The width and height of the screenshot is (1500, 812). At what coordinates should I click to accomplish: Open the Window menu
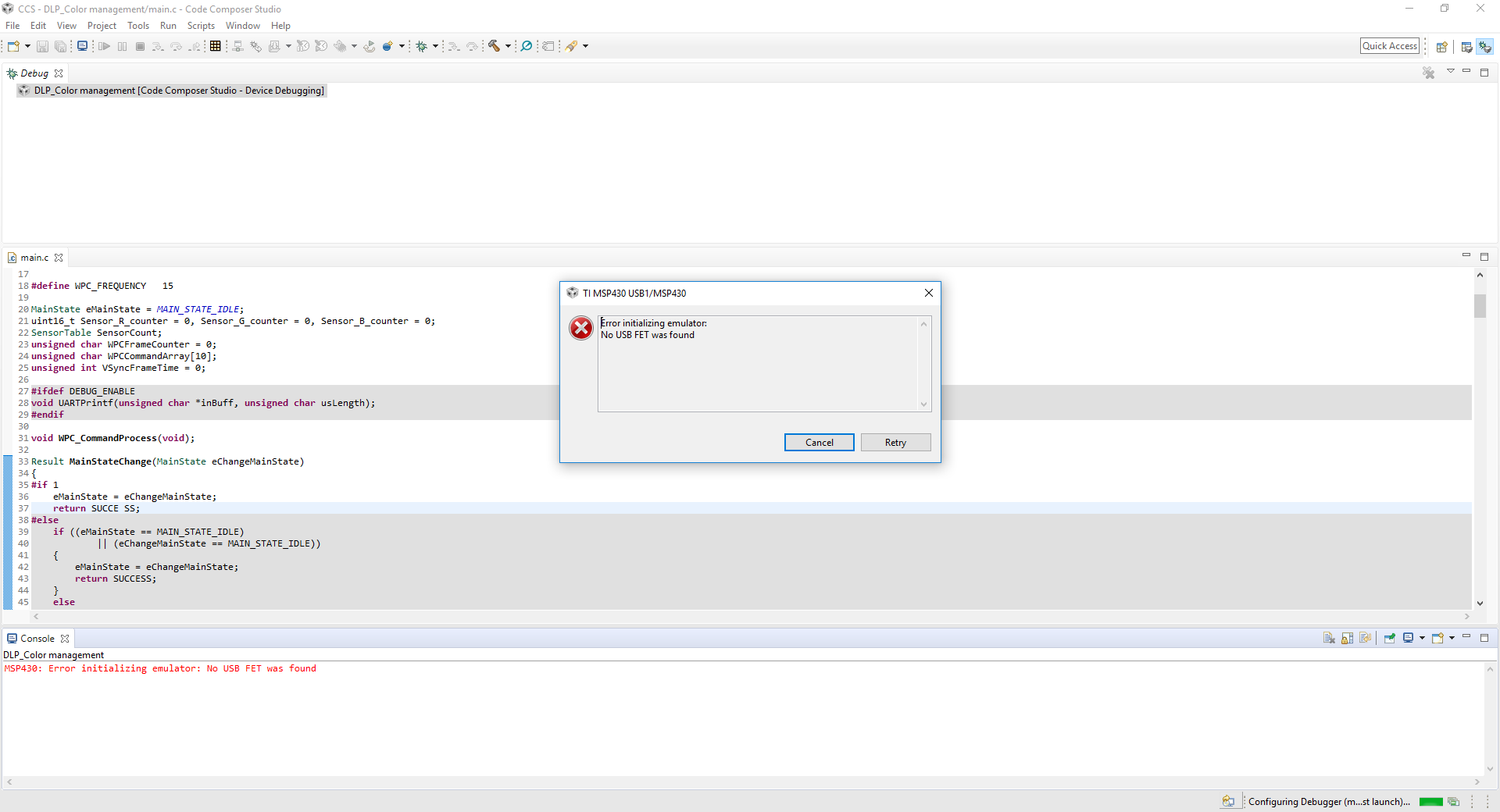(x=243, y=26)
